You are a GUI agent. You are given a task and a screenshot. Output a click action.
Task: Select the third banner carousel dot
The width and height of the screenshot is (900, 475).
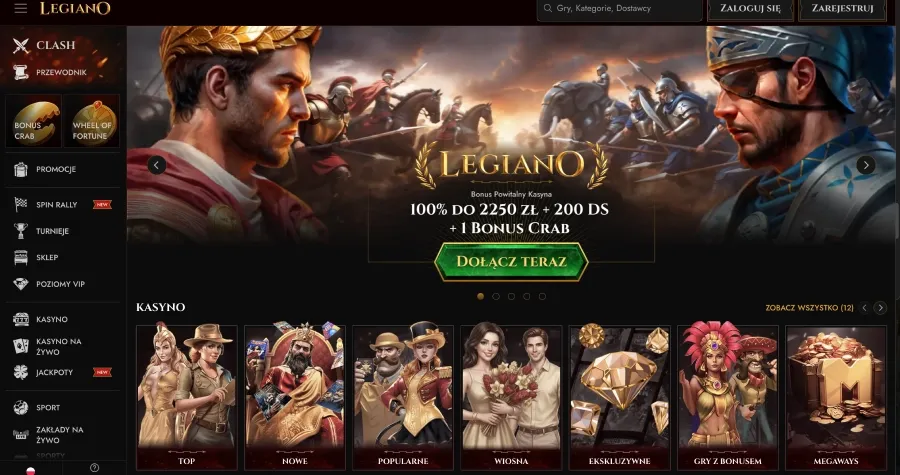coord(511,297)
